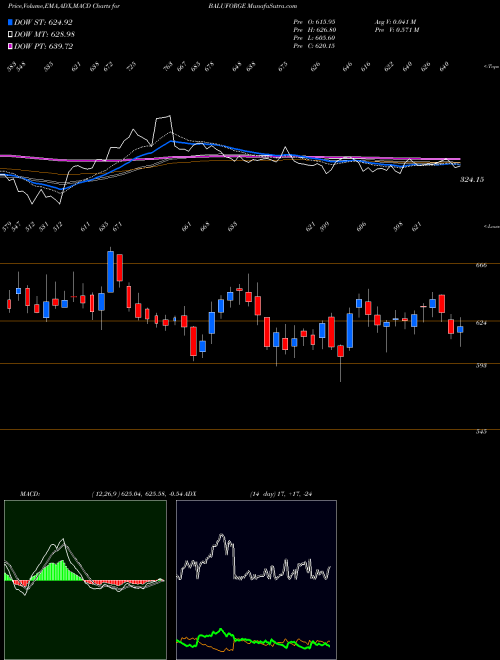The width and height of the screenshot is (500, 660).
Task: Open the MACD histogram panel
Action: [x=85, y=580]
